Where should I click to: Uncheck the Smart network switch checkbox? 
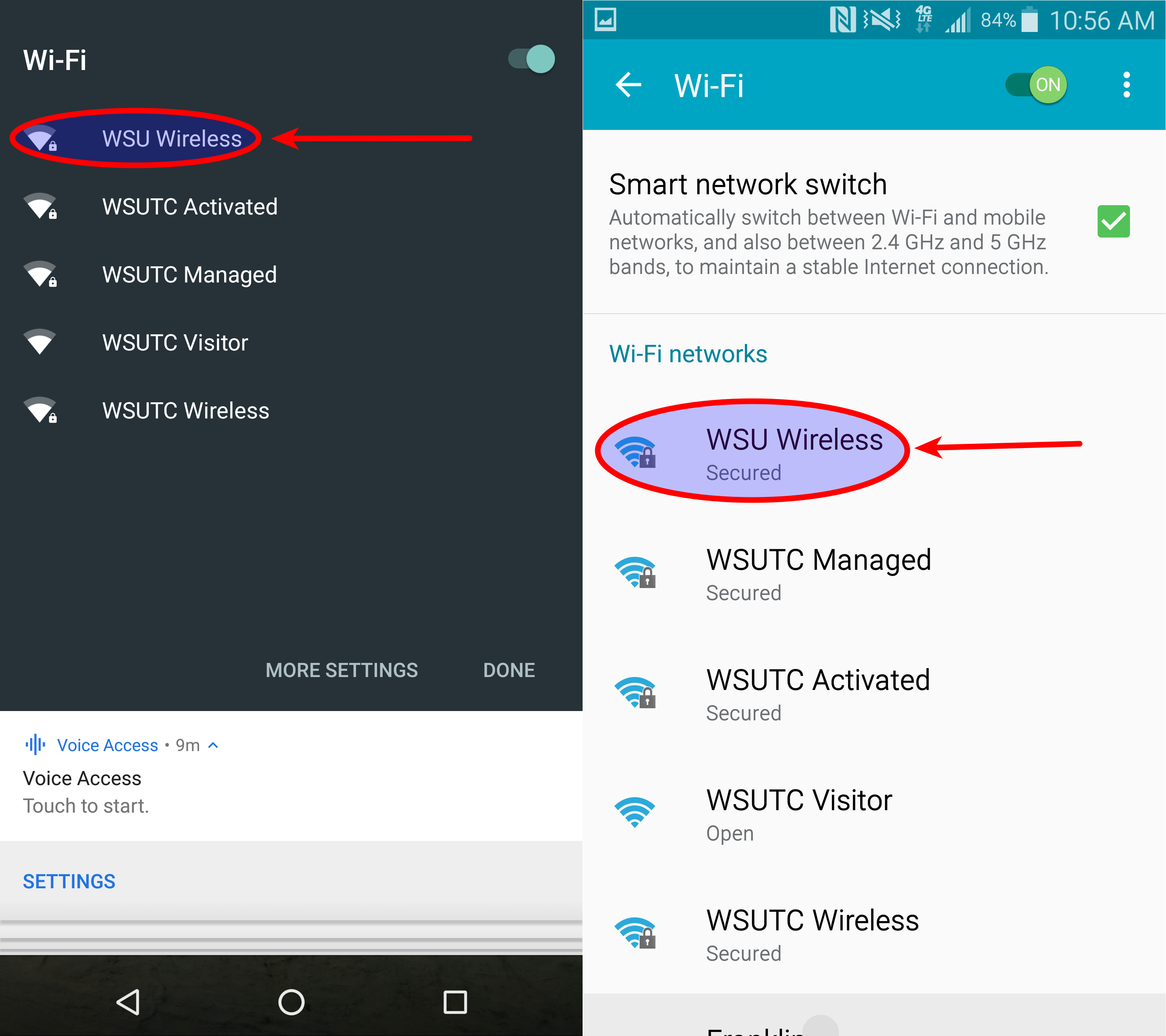[1113, 221]
